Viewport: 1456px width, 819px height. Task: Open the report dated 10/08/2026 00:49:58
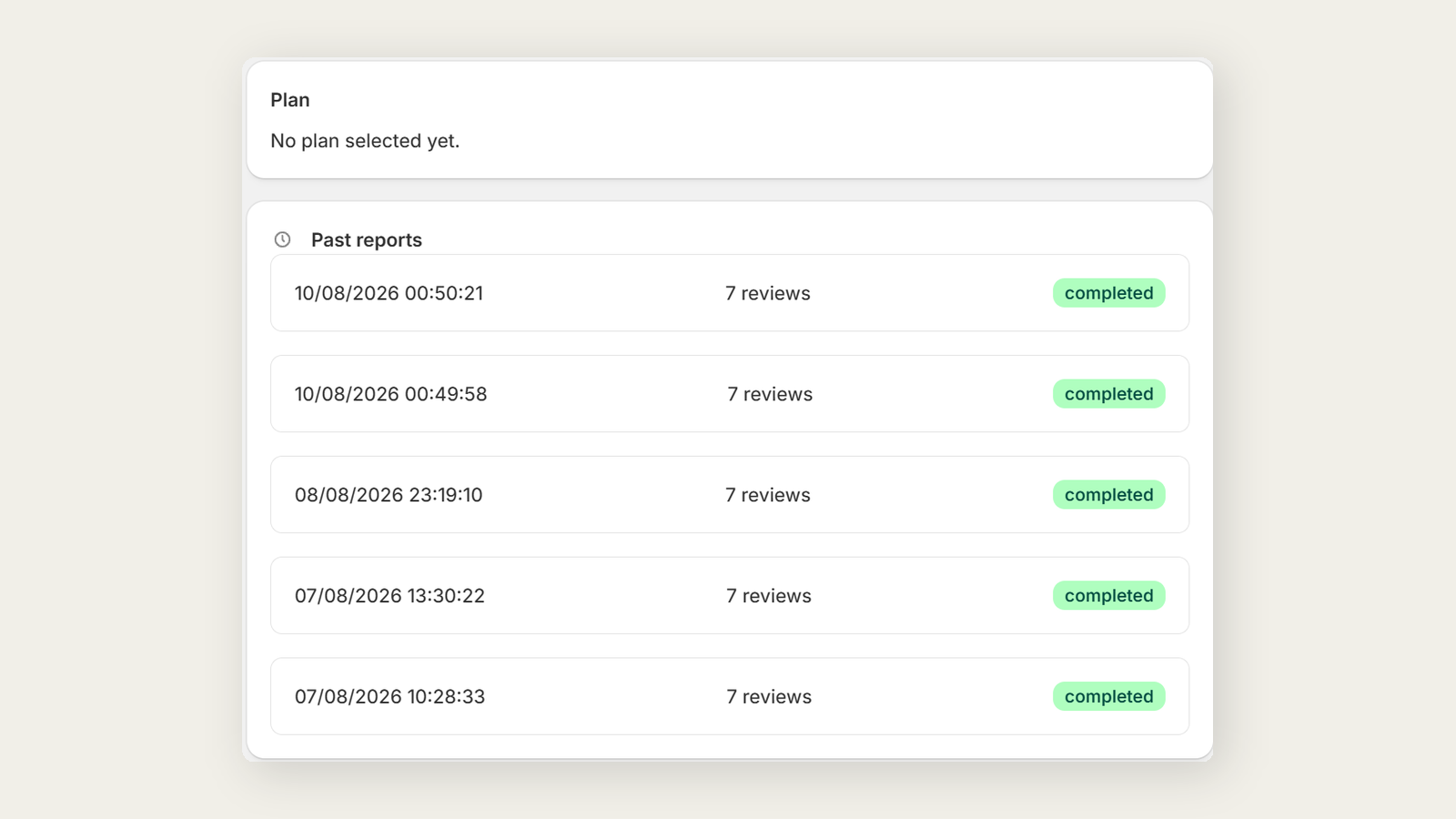pos(730,394)
